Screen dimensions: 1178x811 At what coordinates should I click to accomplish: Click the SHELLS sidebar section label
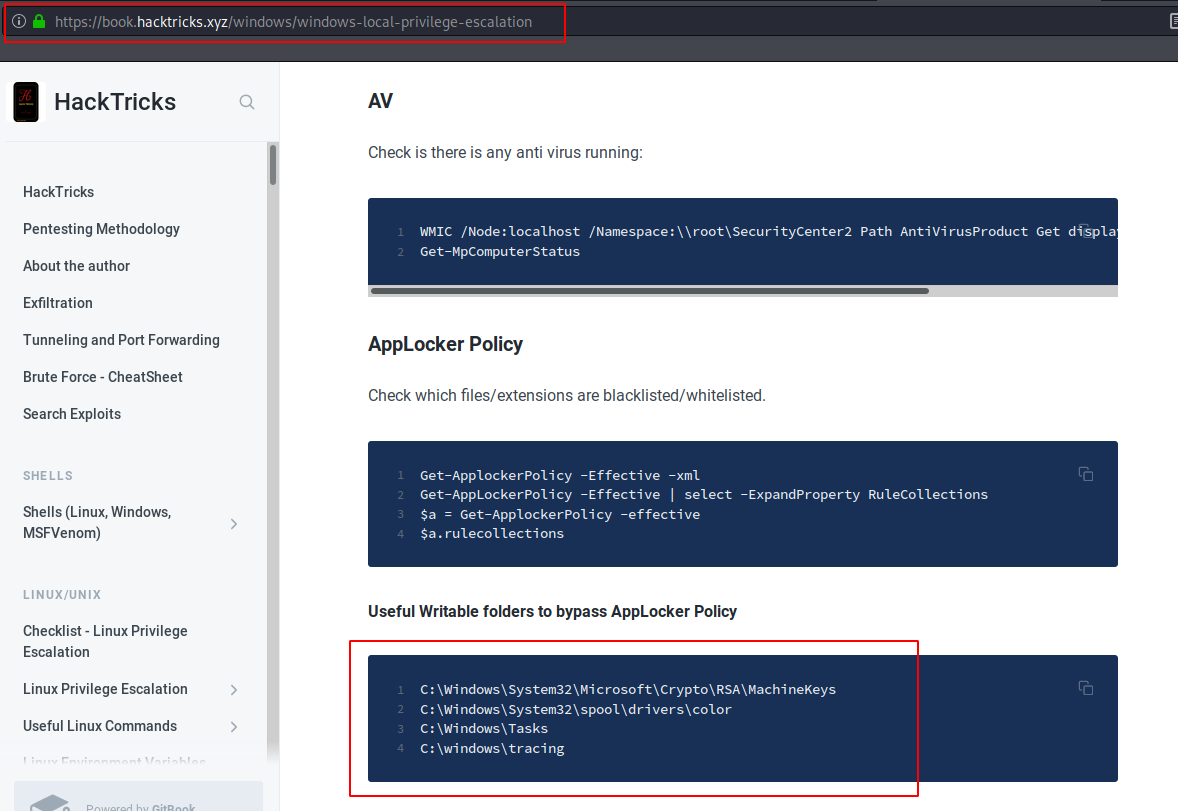coord(48,476)
